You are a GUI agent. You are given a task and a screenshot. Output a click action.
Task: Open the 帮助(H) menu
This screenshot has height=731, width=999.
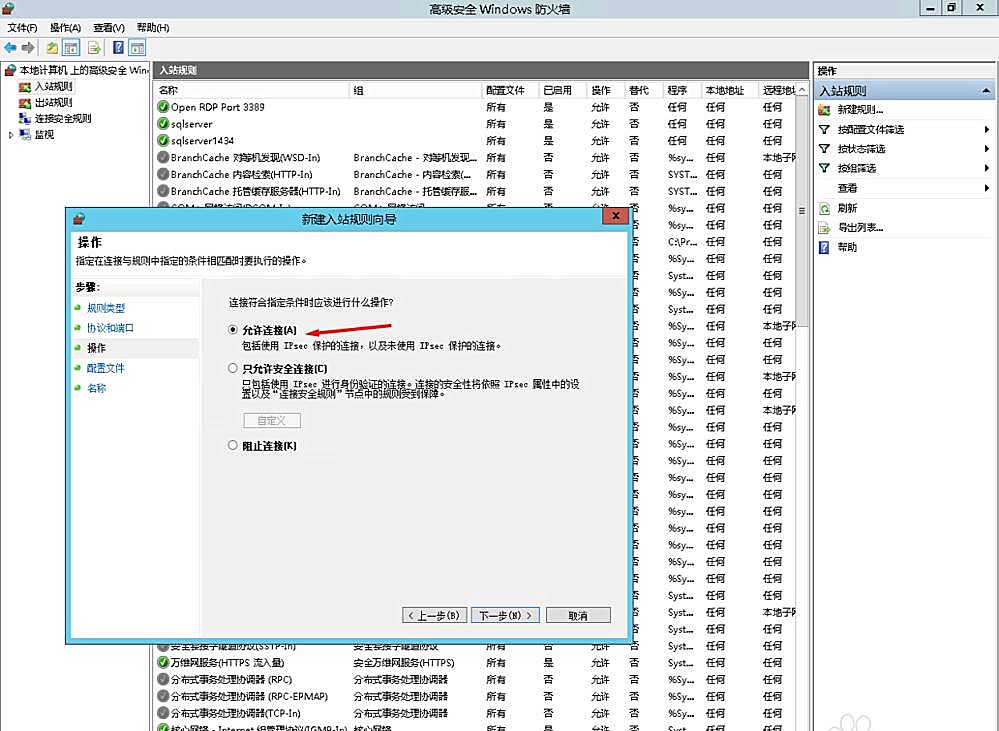[x=153, y=27]
